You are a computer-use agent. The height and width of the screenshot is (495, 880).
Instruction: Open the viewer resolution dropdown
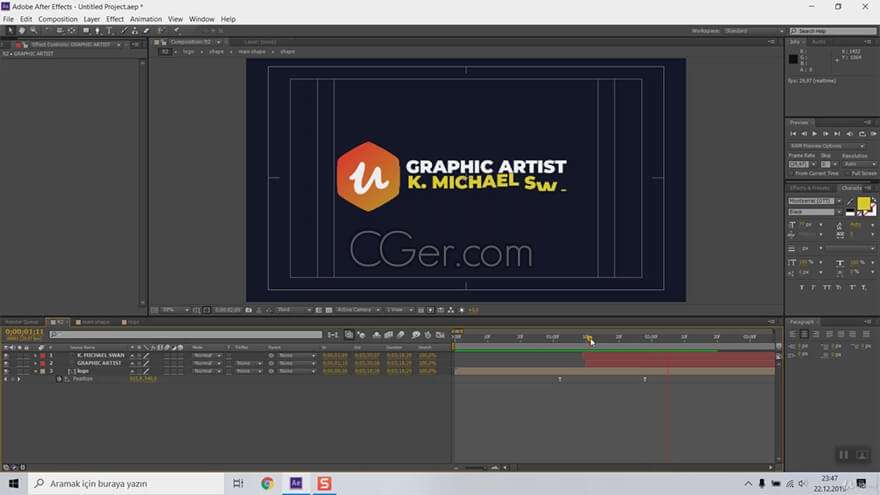pyautogui.click(x=295, y=310)
